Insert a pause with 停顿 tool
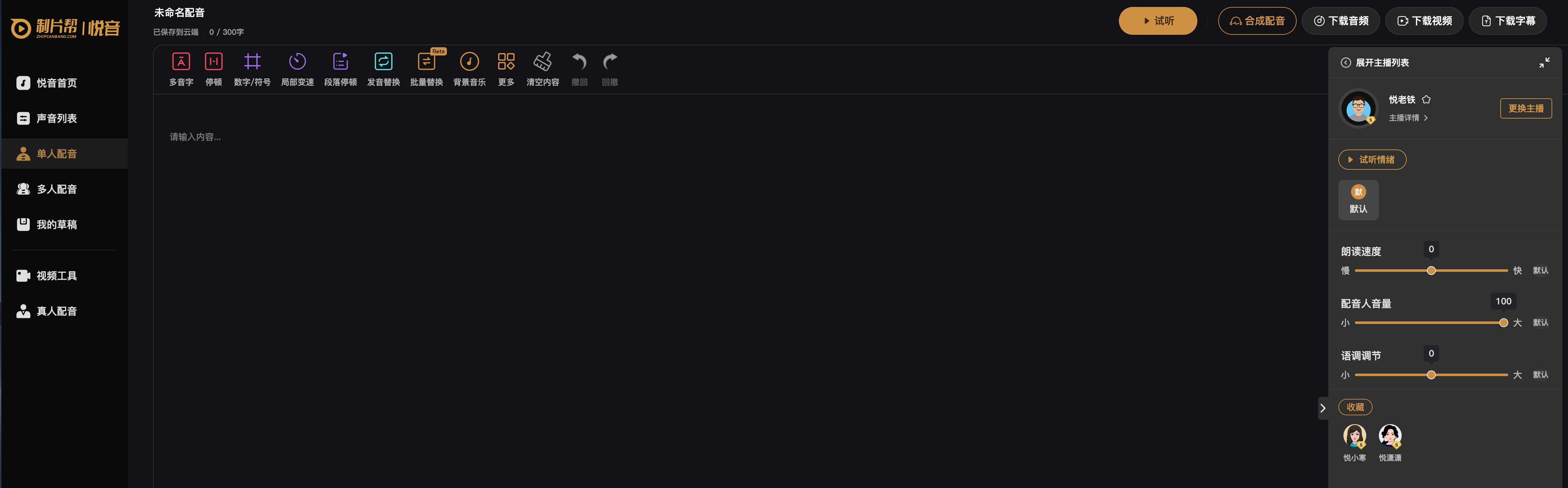The height and width of the screenshot is (488, 1568). (214, 69)
